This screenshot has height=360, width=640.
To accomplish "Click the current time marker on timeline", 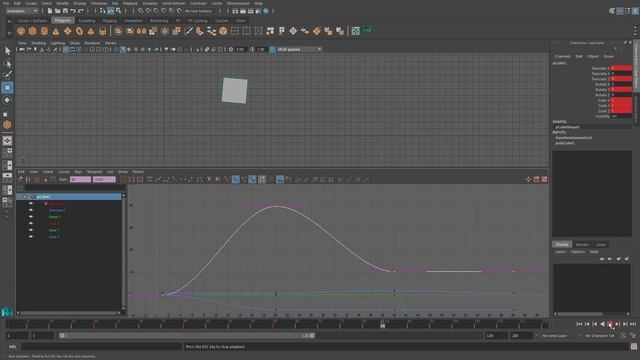I will pos(382,324).
